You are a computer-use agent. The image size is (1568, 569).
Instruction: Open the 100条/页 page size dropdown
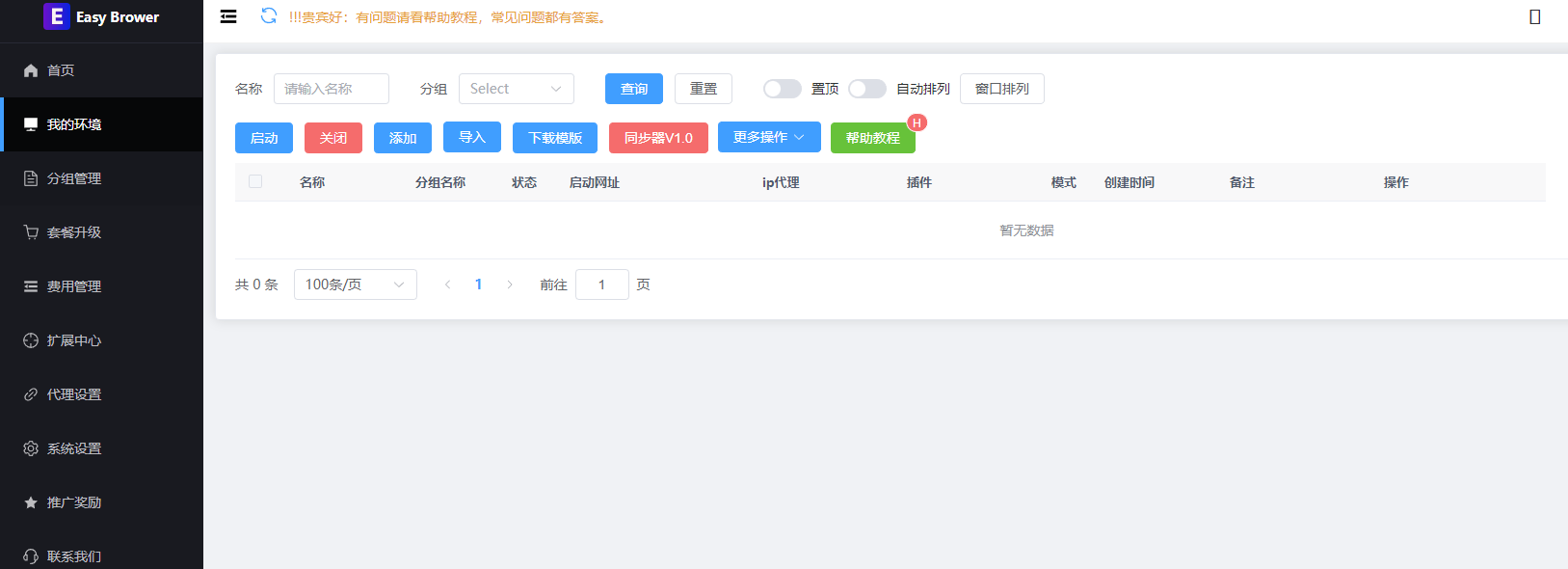[x=355, y=284]
